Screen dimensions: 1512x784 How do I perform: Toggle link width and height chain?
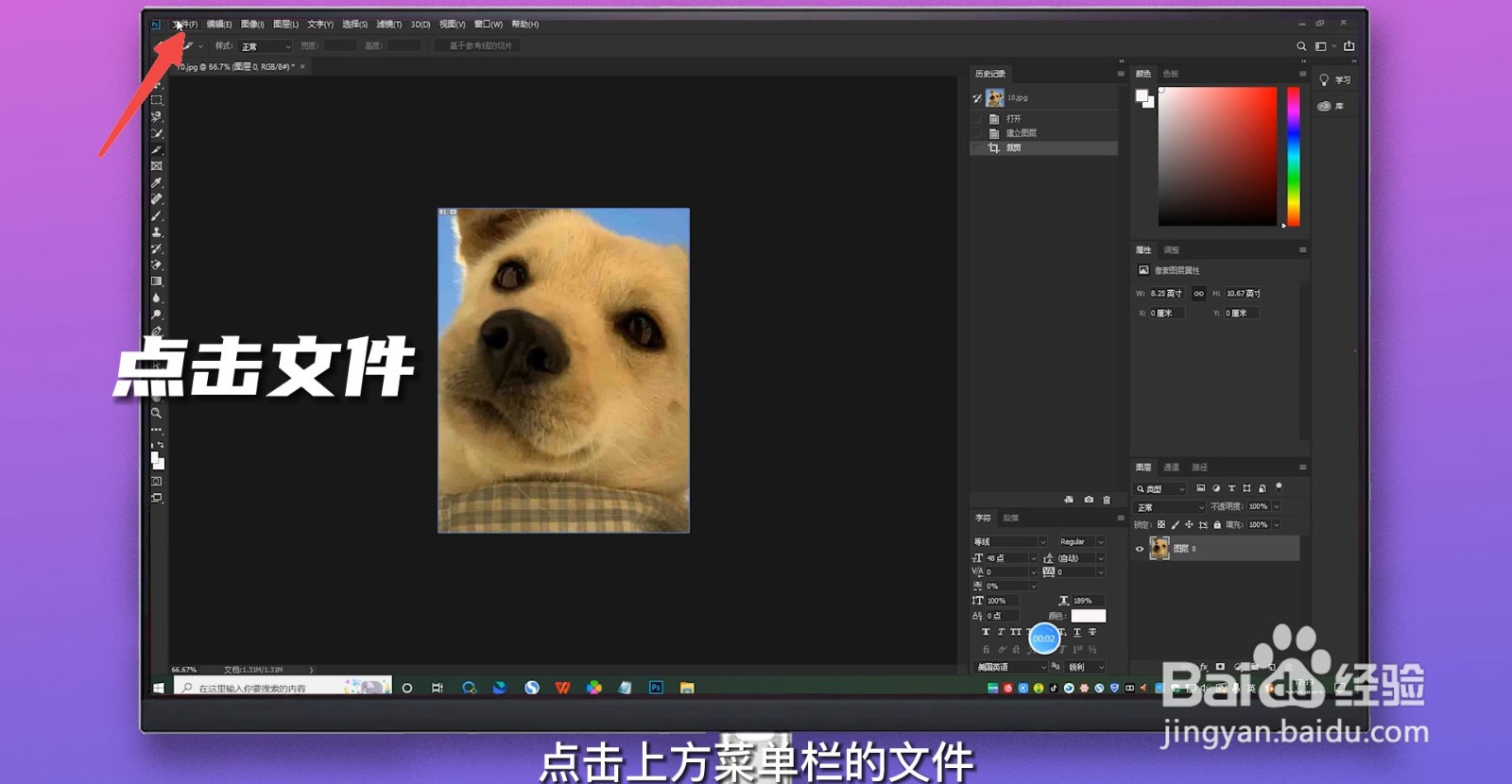[x=1198, y=294]
